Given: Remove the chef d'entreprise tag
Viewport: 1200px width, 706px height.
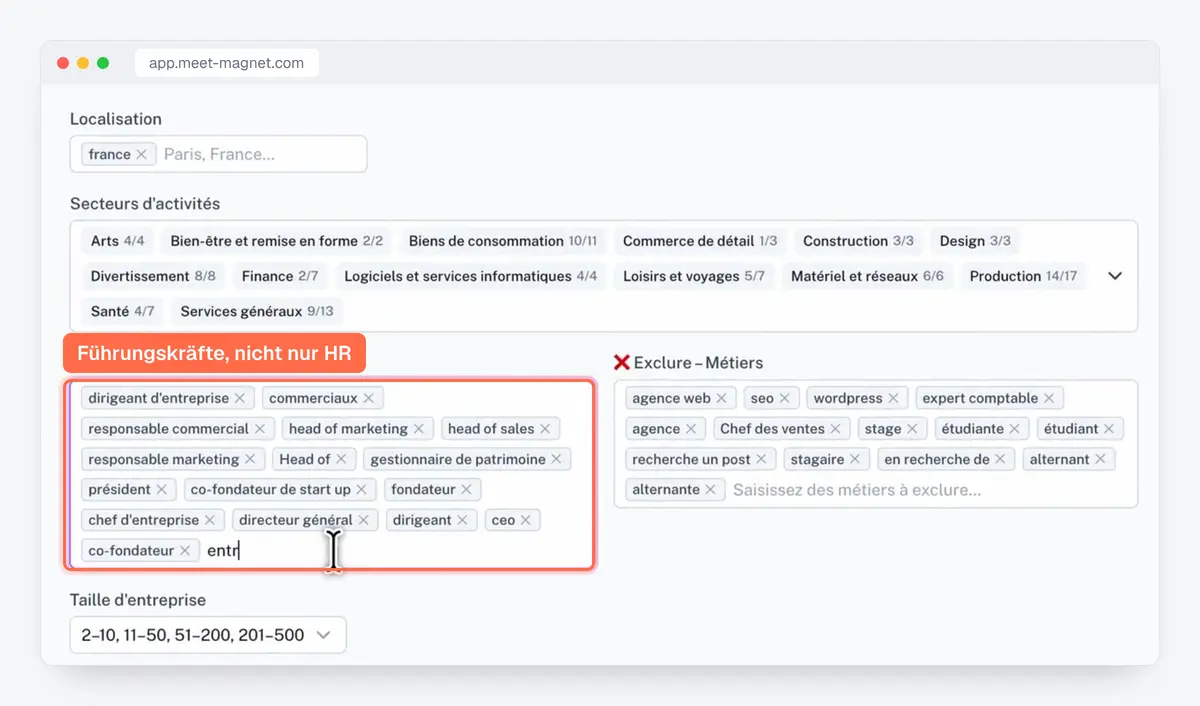Looking at the screenshot, I should (x=210, y=520).
